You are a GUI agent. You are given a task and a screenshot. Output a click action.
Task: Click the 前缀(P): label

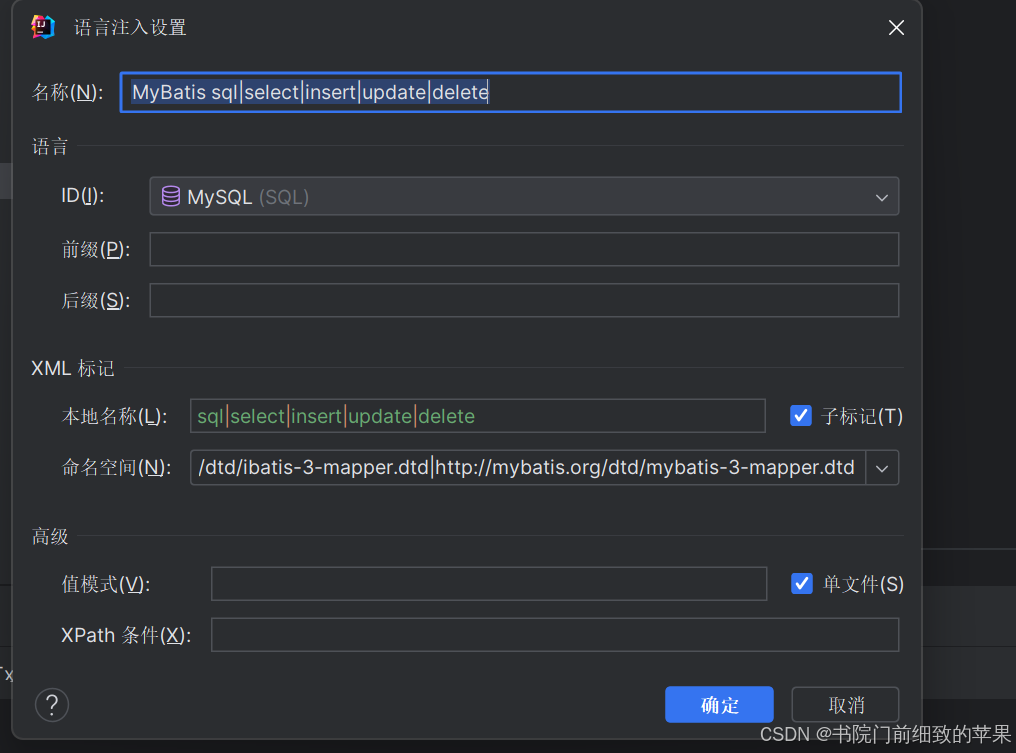[96, 249]
